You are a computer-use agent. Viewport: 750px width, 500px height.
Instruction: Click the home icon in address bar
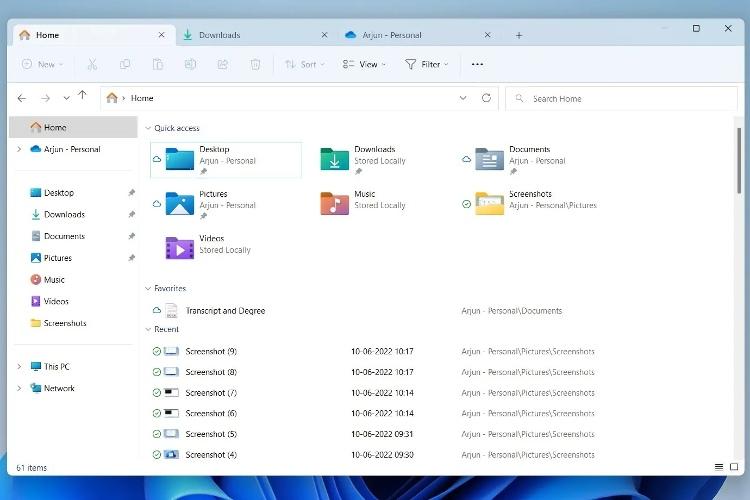(112, 98)
